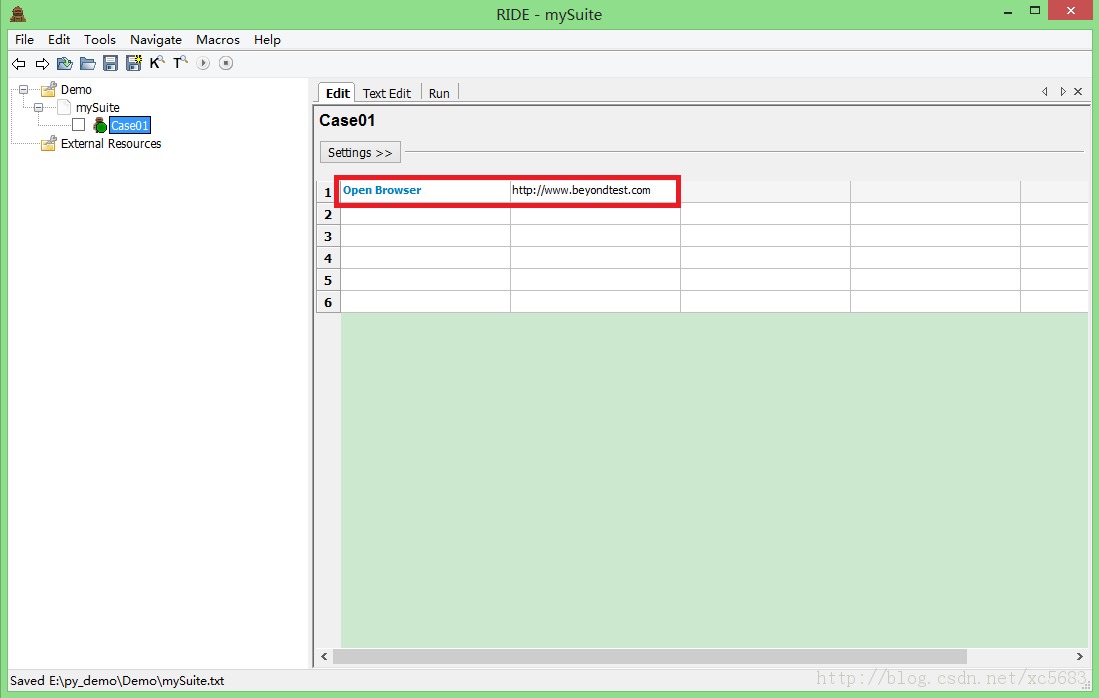Viewport: 1099px width, 698px height.
Task: Click the Run Tests play icon
Action: [203, 64]
